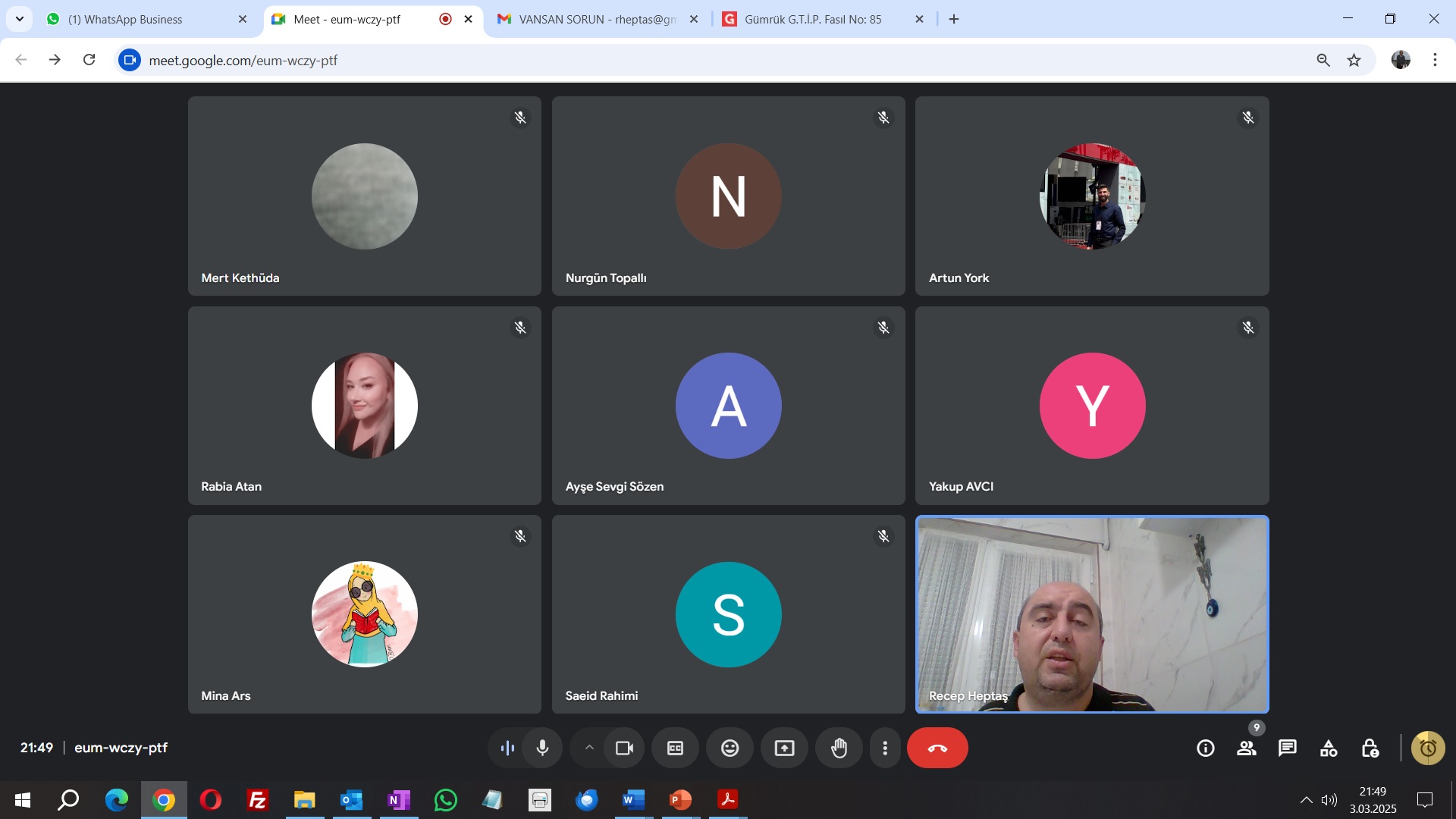Show hidden system tray icons

[x=1307, y=800]
